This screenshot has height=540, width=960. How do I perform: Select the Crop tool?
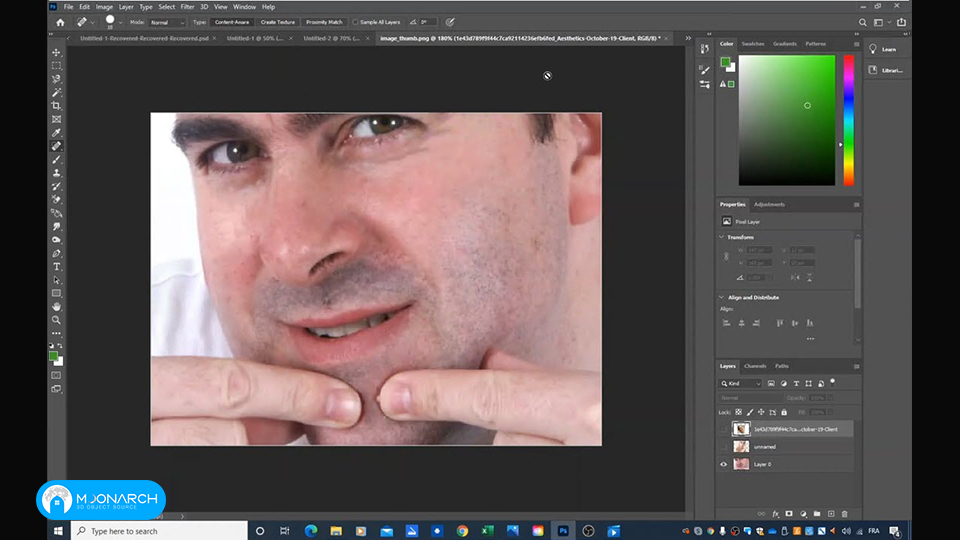(x=56, y=106)
